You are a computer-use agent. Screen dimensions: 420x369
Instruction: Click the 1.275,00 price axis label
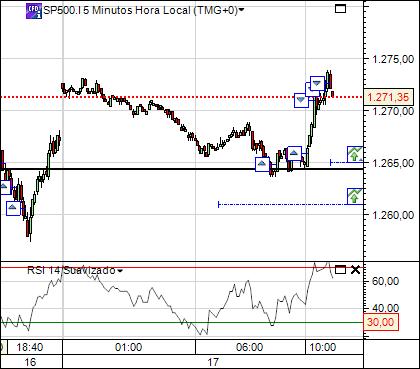click(x=393, y=59)
